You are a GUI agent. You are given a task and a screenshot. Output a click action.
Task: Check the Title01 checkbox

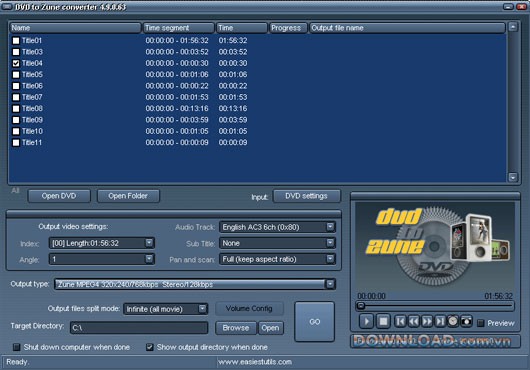point(16,41)
